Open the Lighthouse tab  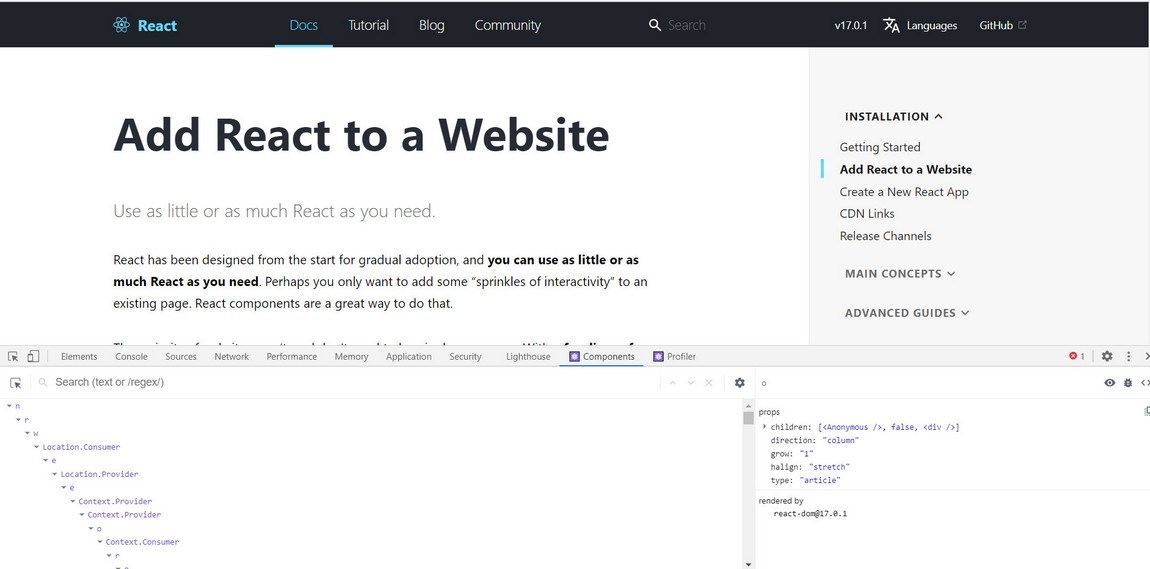tap(528, 356)
